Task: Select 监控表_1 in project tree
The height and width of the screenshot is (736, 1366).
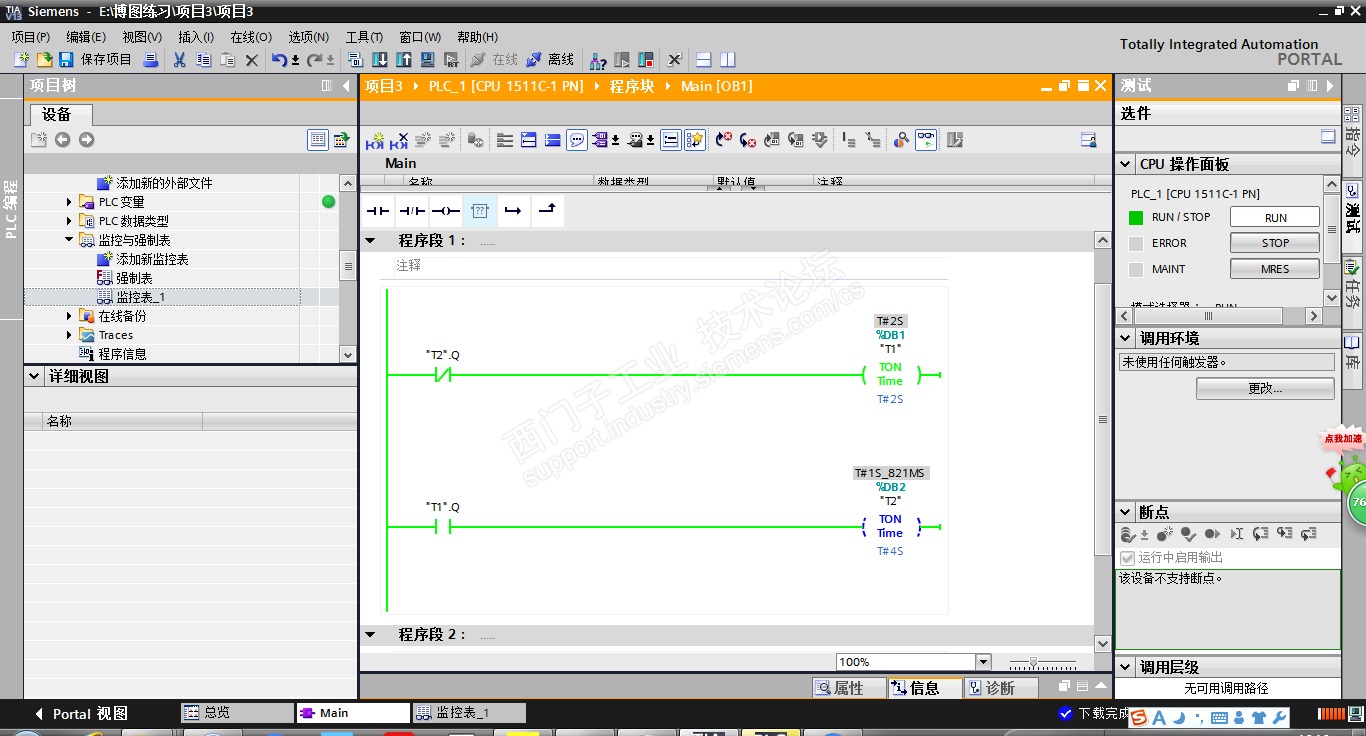Action: click(140, 297)
